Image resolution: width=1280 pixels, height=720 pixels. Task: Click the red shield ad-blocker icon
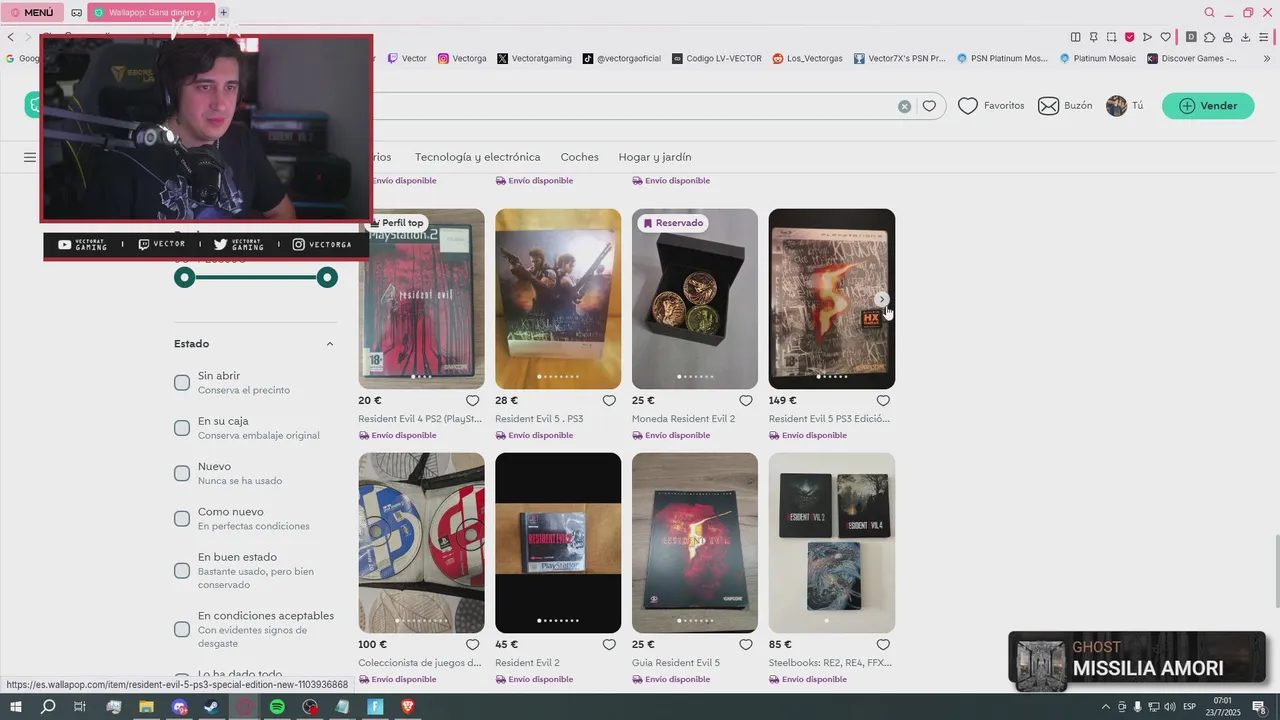click(1130, 37)
